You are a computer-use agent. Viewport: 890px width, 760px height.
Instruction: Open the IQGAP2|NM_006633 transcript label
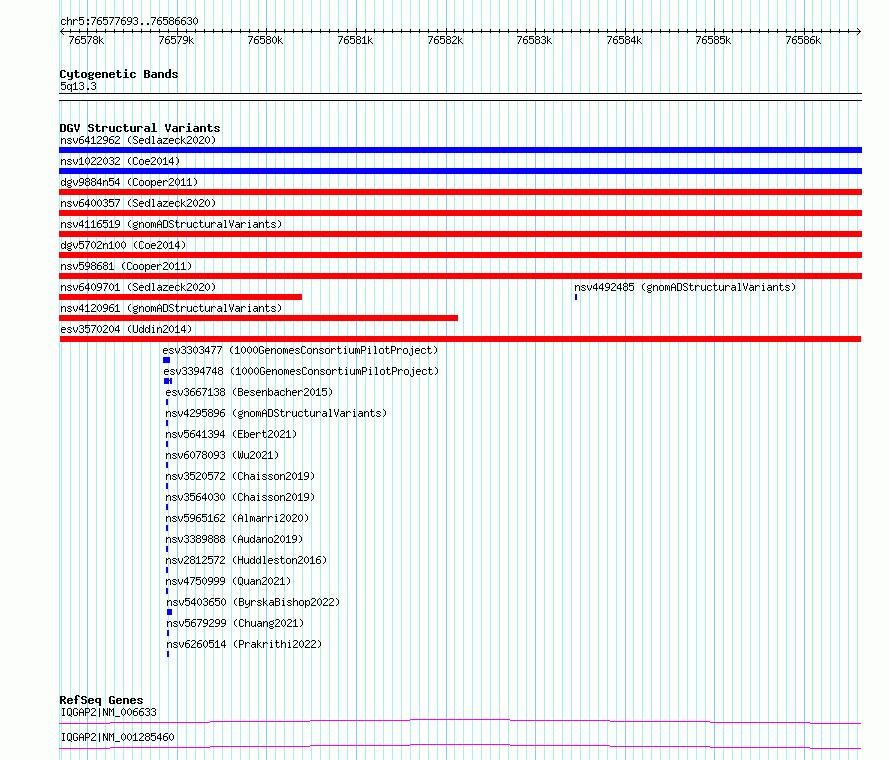coord(108,712)
